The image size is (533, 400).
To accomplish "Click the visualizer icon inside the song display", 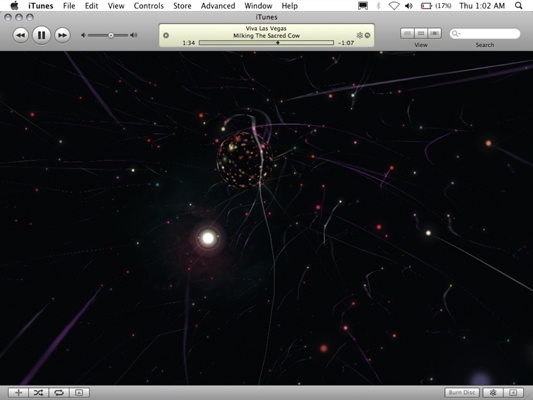I will (360, 35).
